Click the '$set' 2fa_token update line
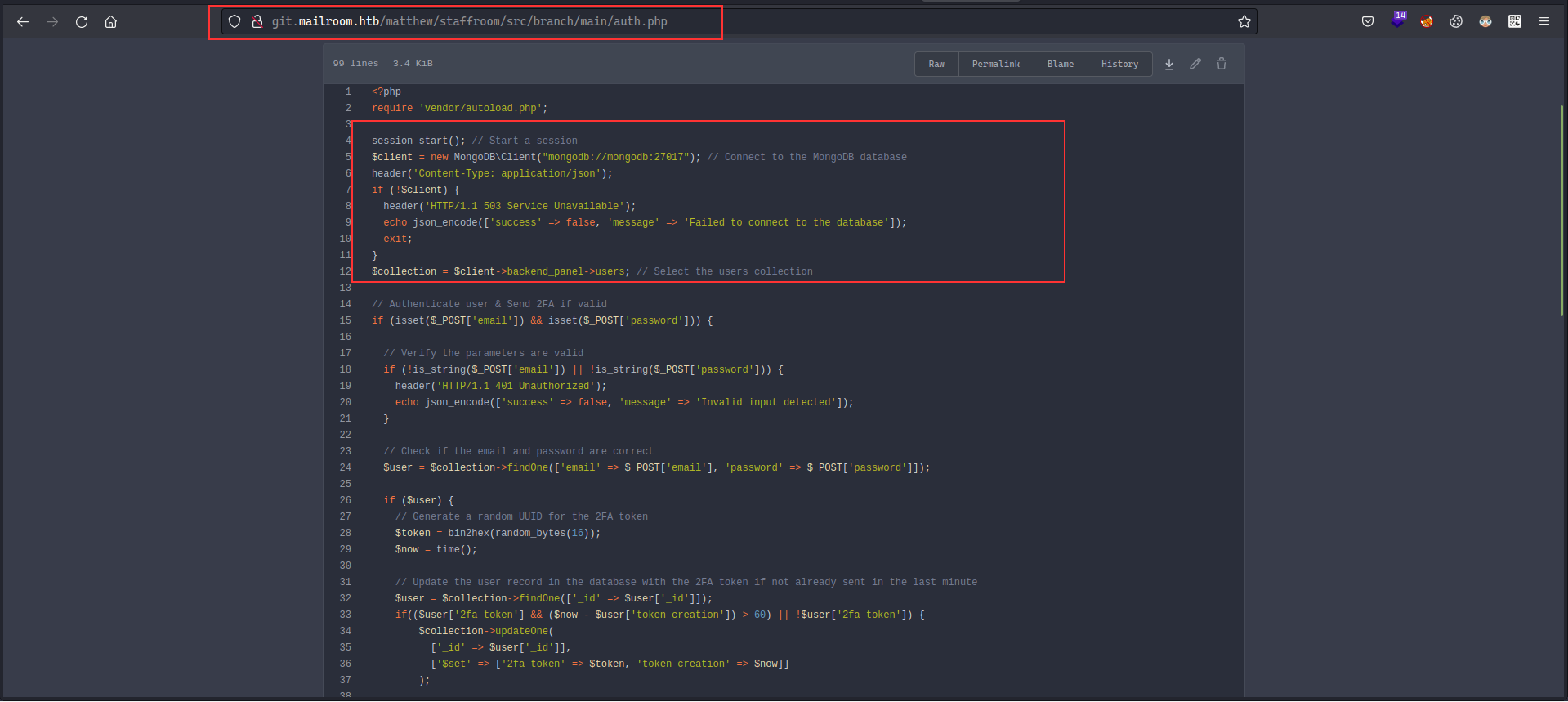 (x=610, y=664)
